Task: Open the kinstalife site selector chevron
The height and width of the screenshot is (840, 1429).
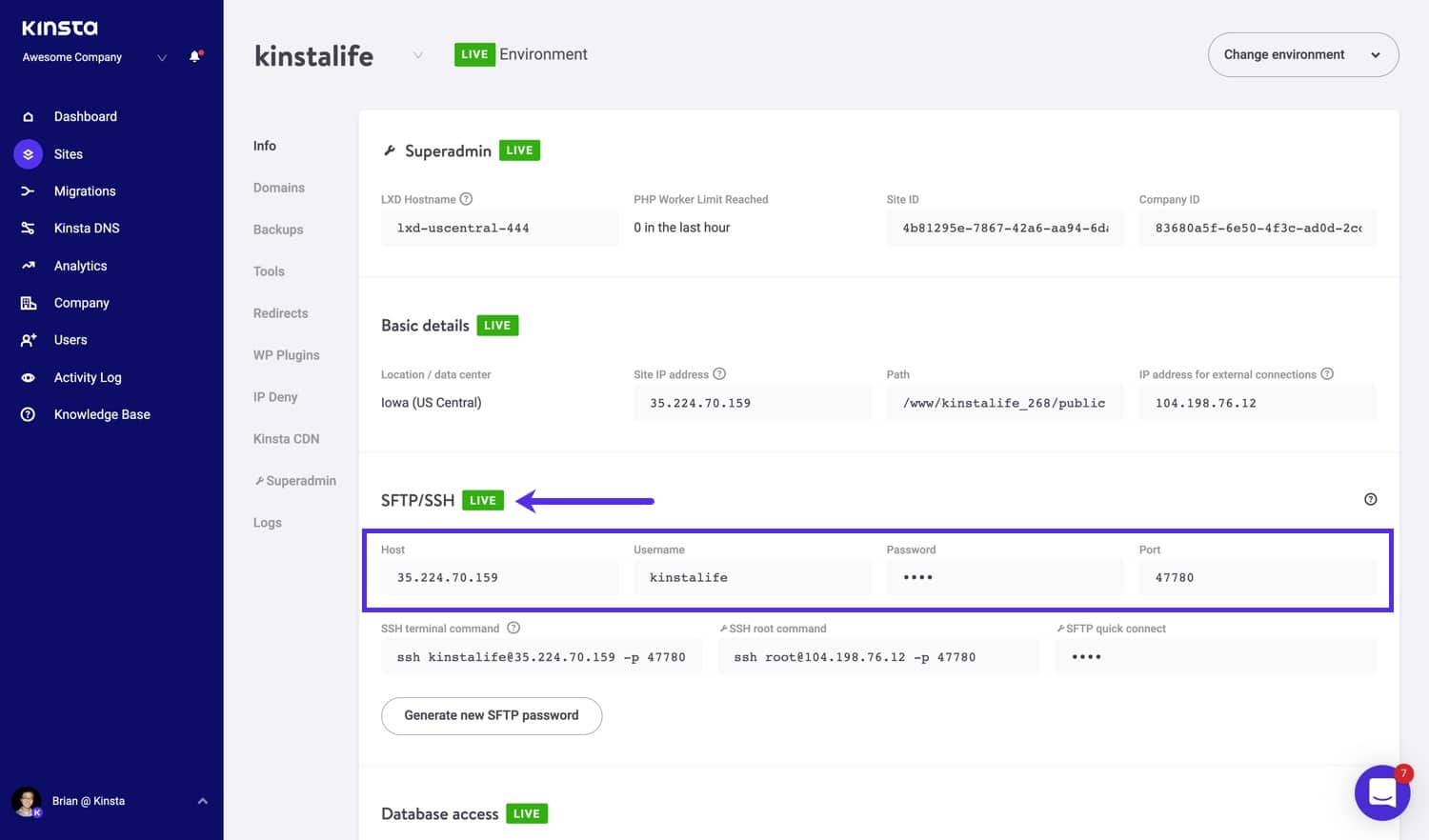Action: coord(418,55)
